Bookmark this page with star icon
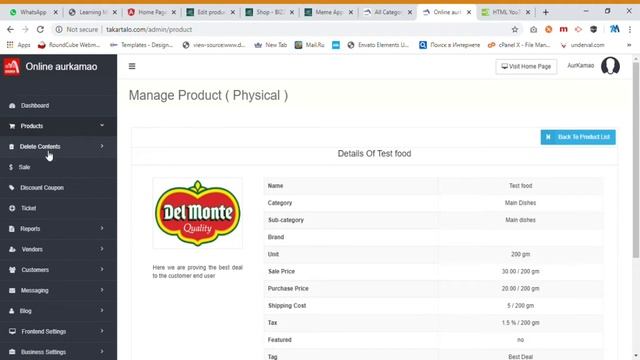 tap(515, 29)
